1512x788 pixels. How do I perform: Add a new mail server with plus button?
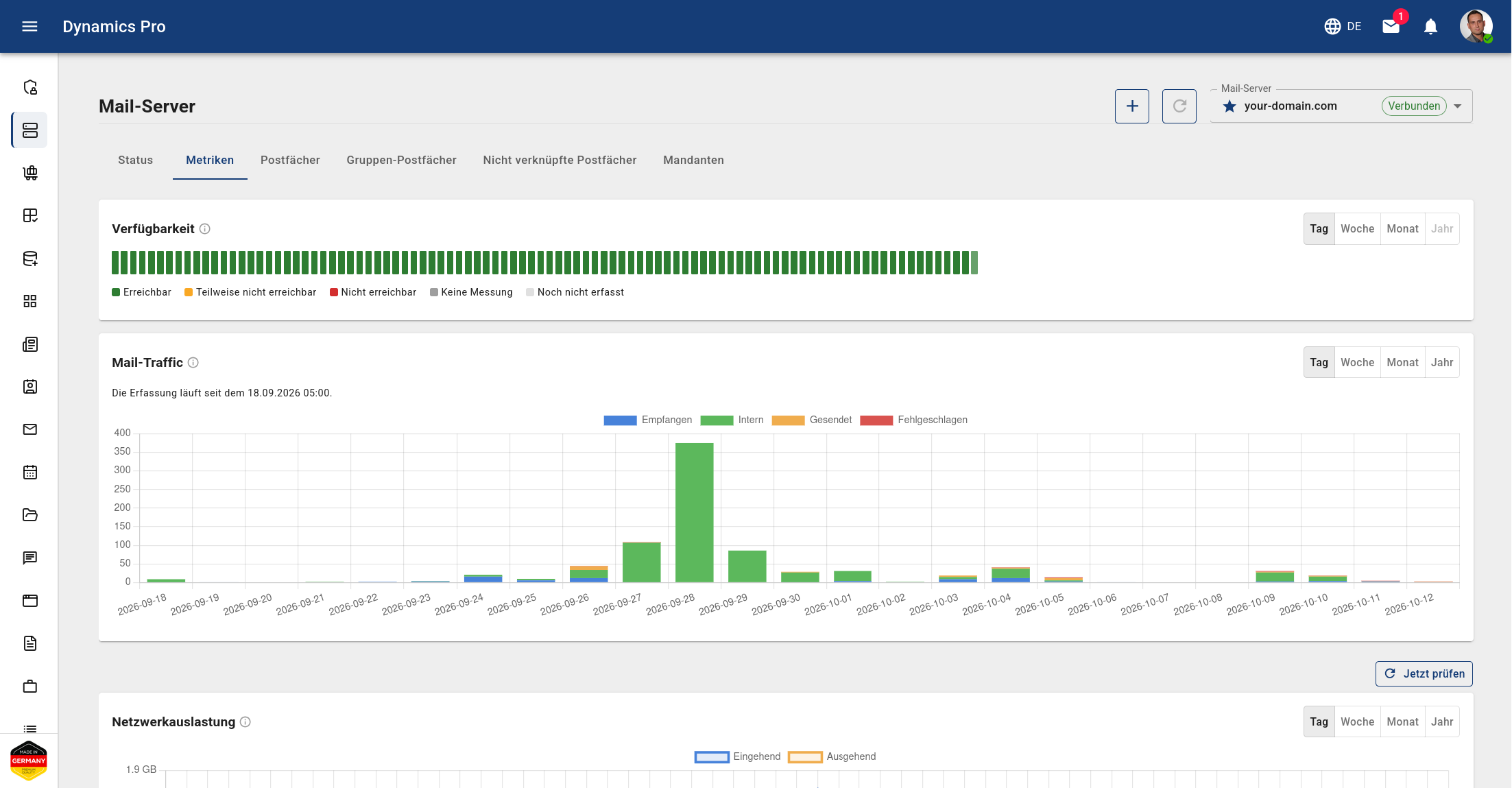1132,106
